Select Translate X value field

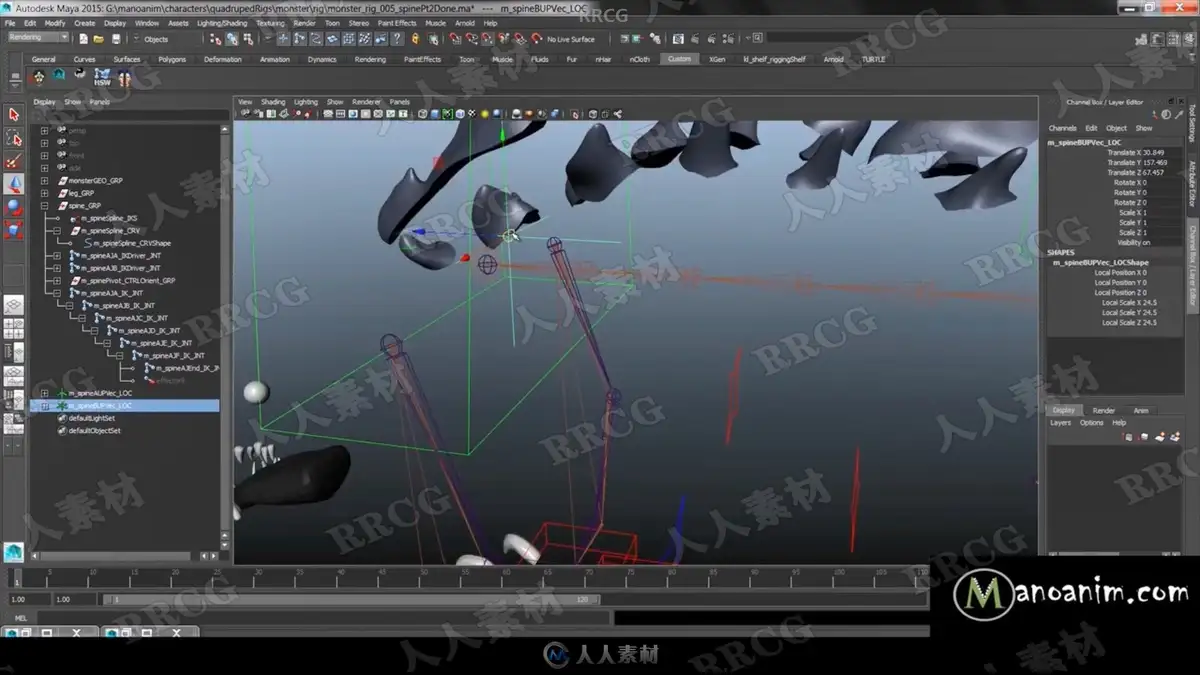tap(1160, 152)
